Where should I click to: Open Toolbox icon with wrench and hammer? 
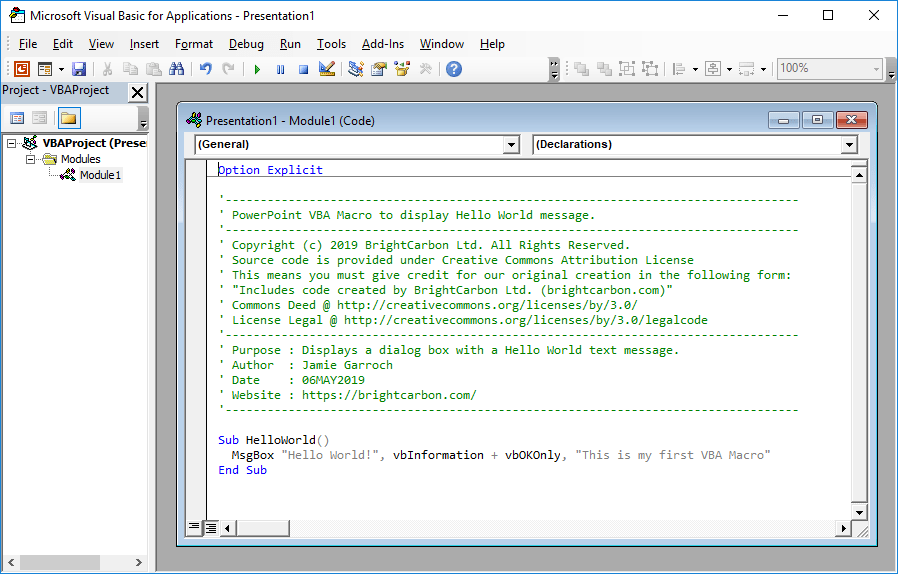pyautogui.click(x=425, y=69)
